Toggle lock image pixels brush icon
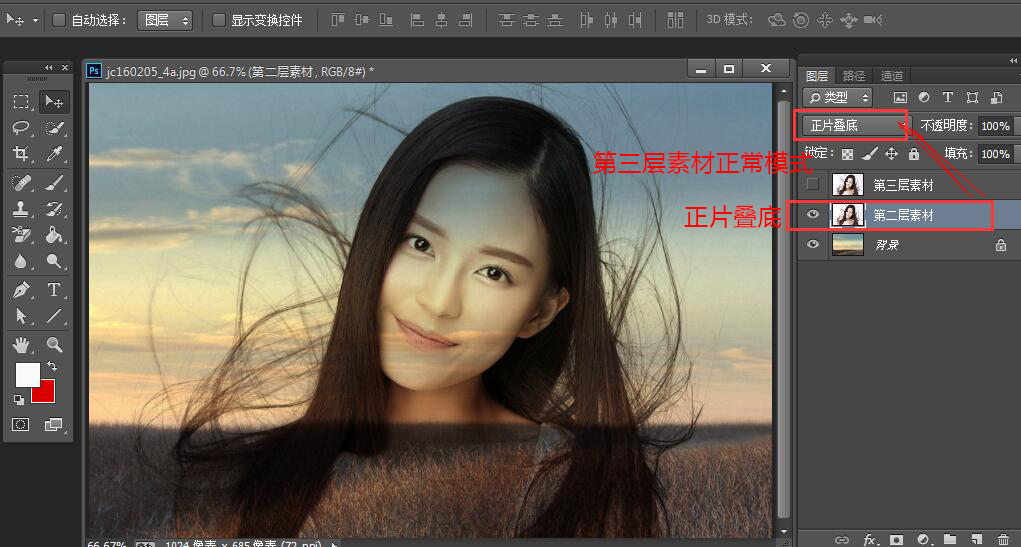1021x547 pixels. coord(869,154)
